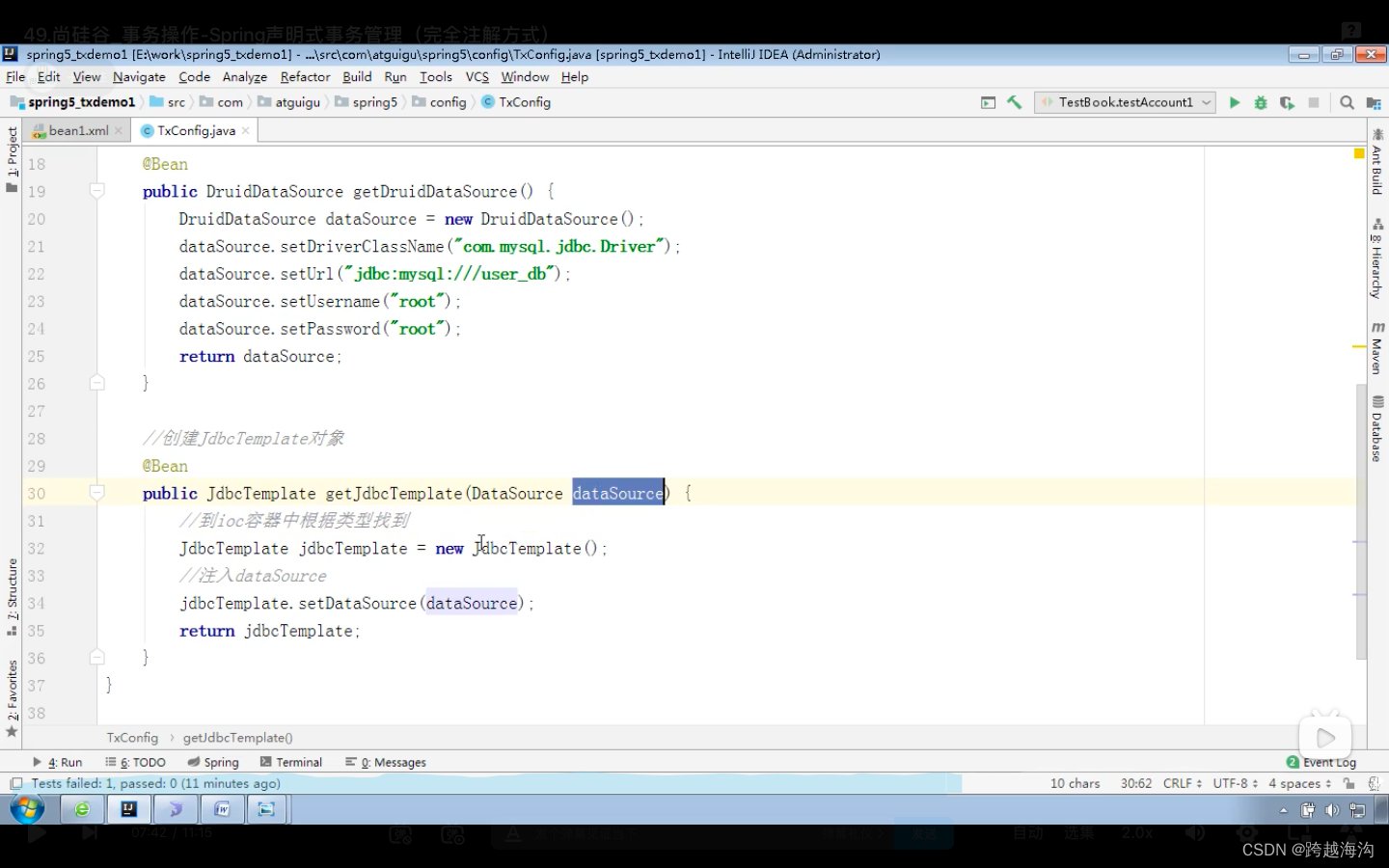Click the run target selector icon left of hammer
Viewport: 1389px width, 868px height.
click(x=988, y=102)
